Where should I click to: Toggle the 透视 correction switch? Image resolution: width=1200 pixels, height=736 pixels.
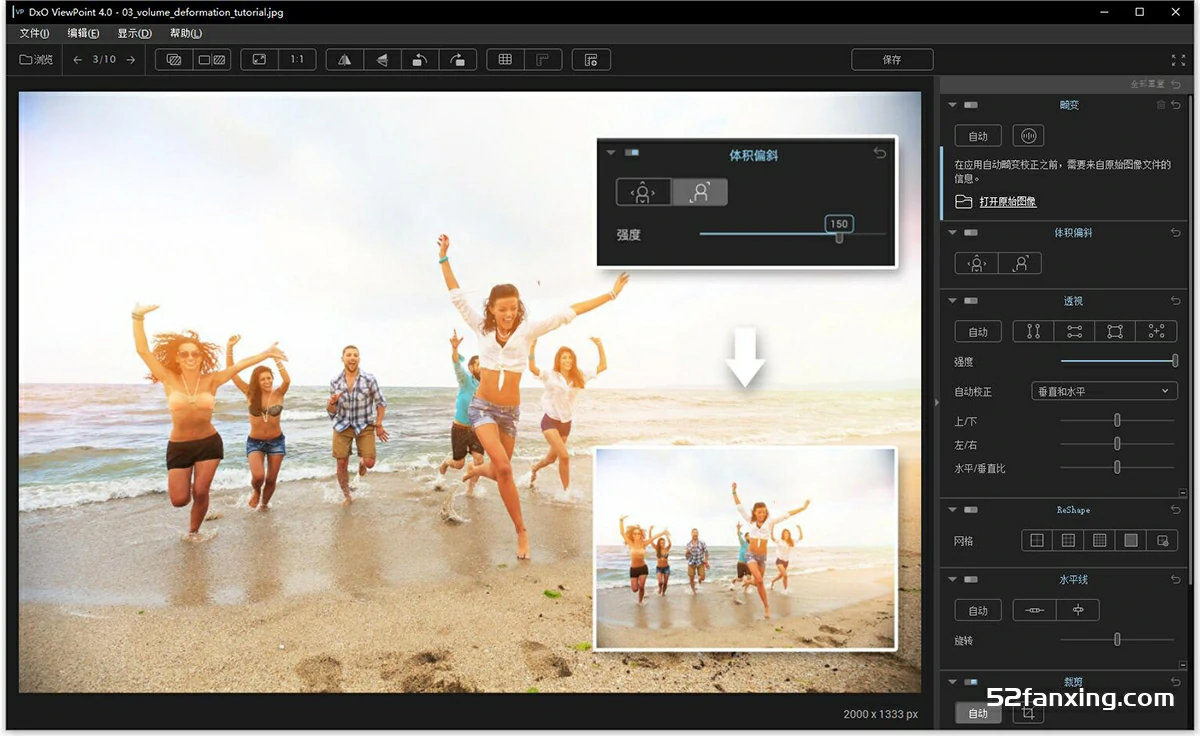[971, 301]
